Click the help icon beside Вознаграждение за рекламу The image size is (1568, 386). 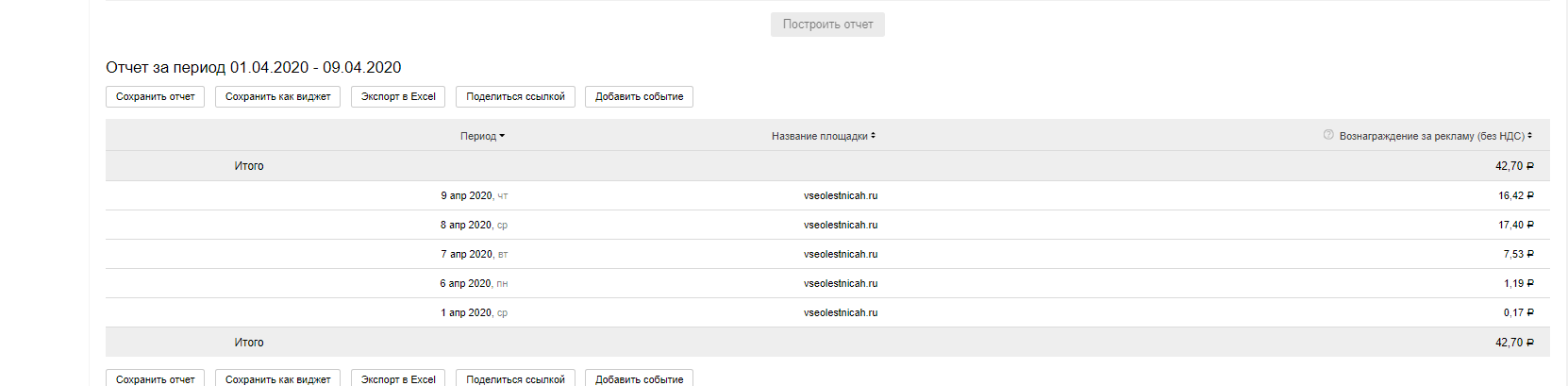click(1328, 135)
